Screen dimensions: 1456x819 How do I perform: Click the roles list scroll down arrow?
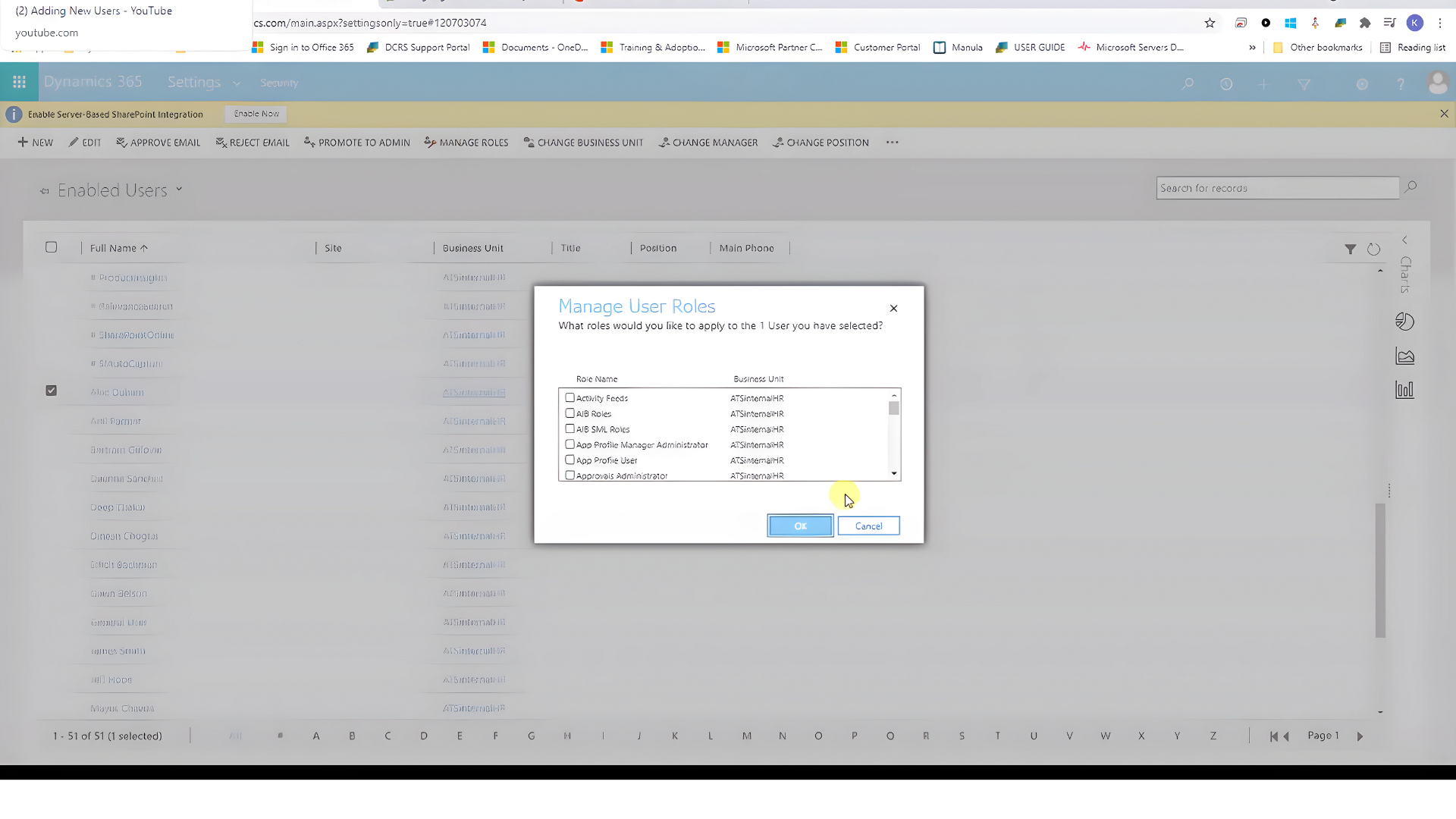tap(894, 474)
